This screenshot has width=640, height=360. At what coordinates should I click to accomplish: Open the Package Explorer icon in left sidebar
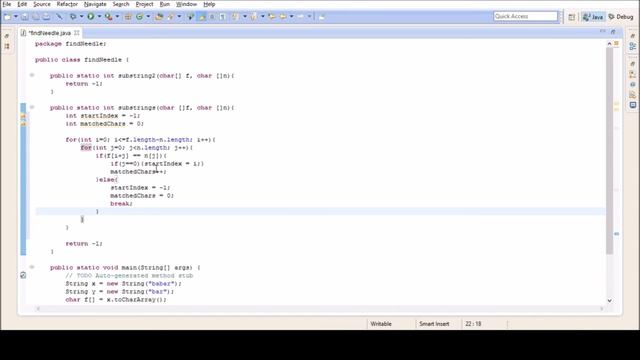(7, 46)
